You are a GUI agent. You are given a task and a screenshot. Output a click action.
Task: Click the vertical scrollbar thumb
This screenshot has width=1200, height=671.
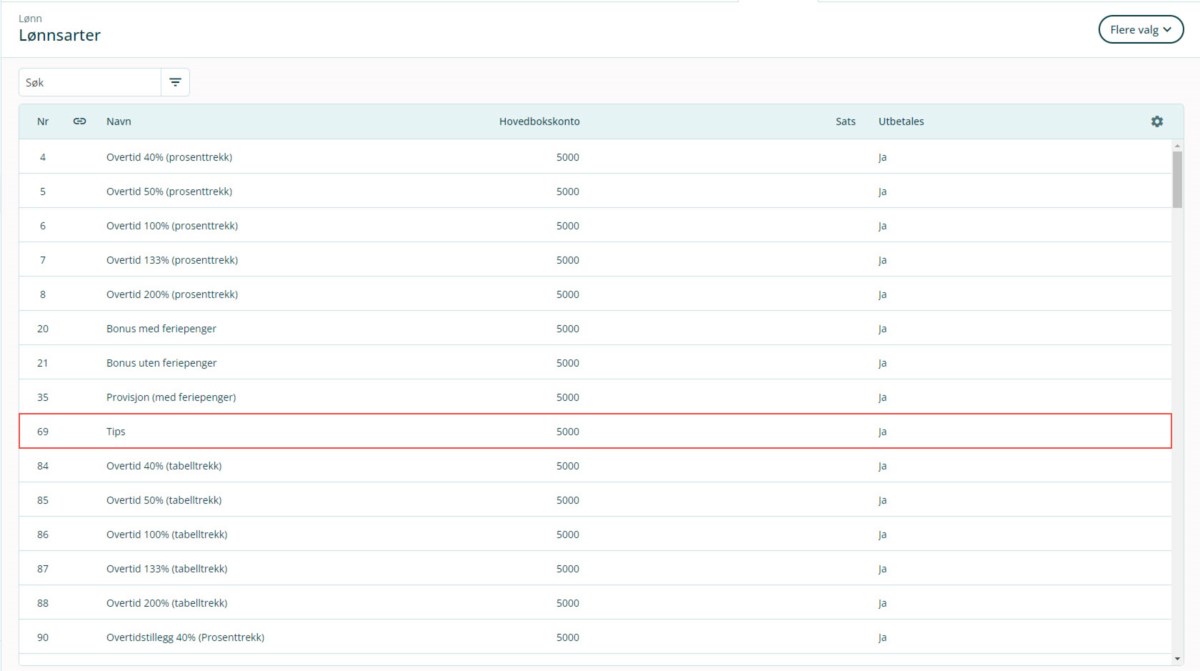(1177, 178)
